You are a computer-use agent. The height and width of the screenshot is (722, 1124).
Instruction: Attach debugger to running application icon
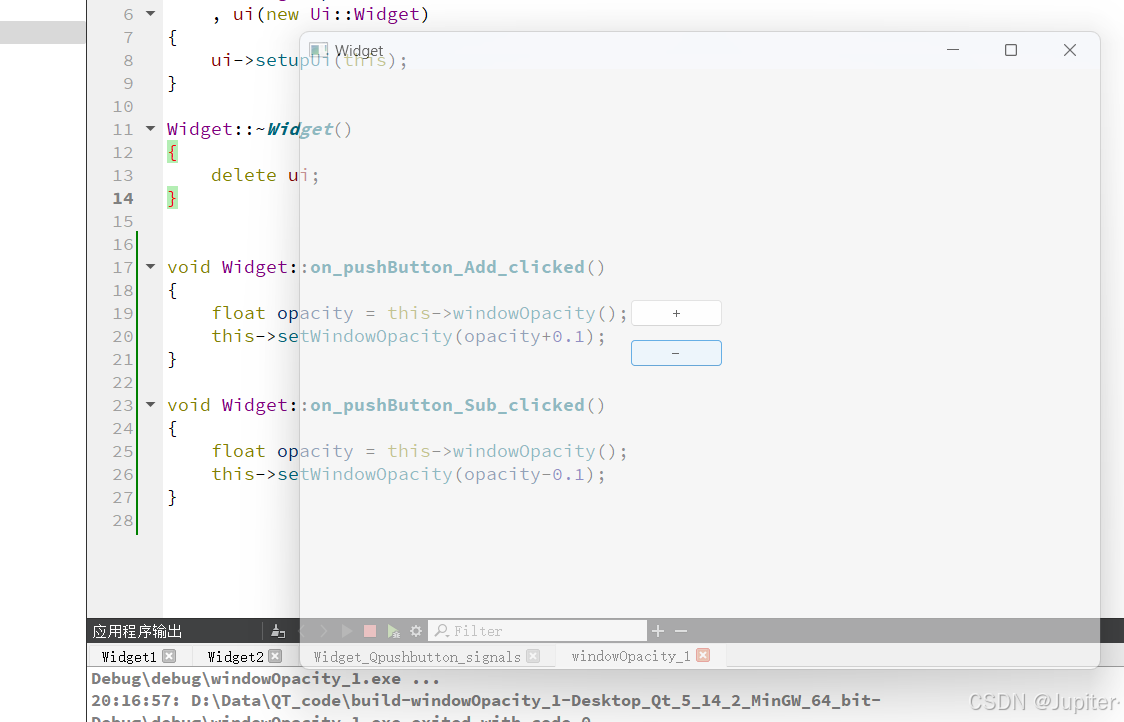[394, 631]
